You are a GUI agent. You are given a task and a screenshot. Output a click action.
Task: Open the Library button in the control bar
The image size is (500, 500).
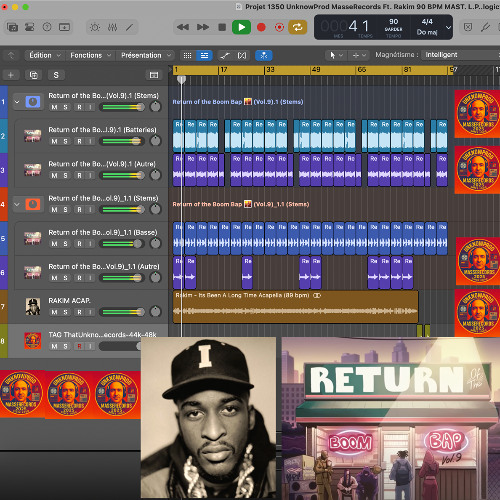[12, 27]
